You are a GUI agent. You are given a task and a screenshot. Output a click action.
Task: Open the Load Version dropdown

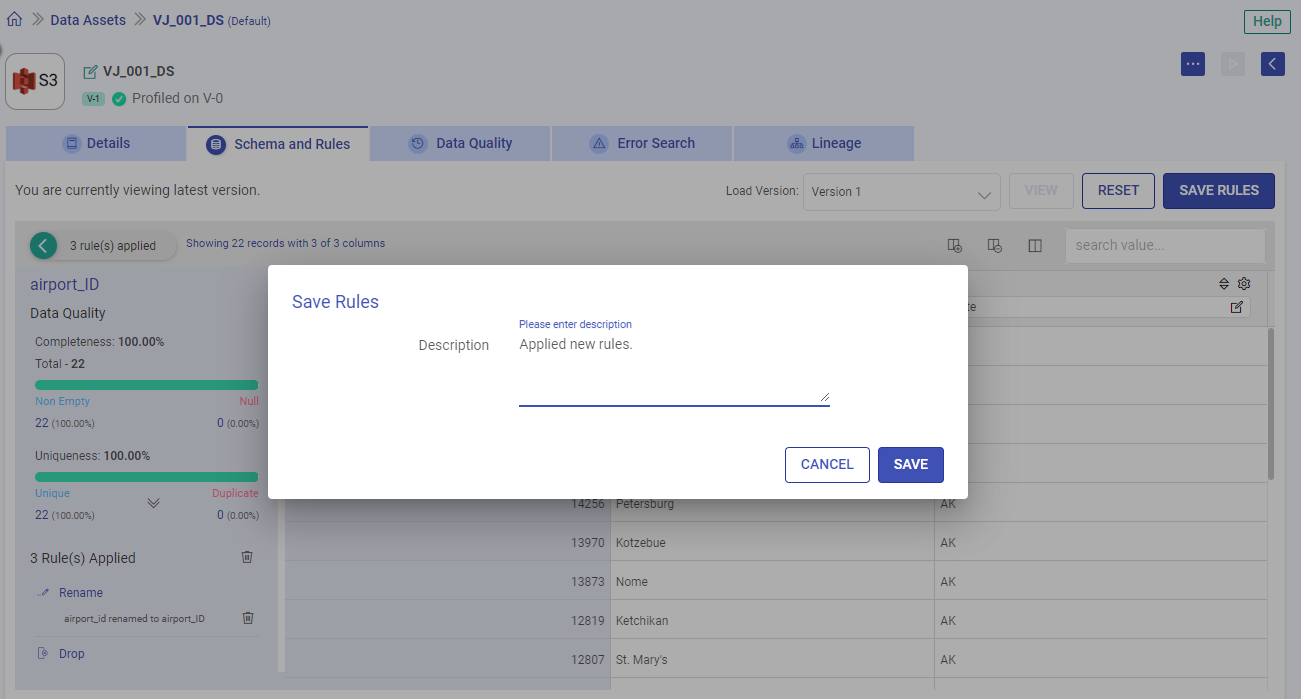(901, 192)
